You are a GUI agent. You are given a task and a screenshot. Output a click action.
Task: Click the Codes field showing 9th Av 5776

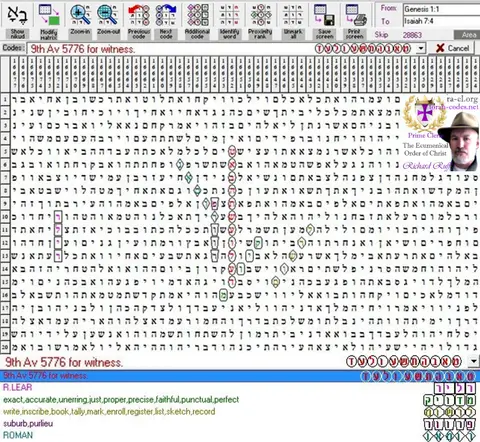point(222,49)
